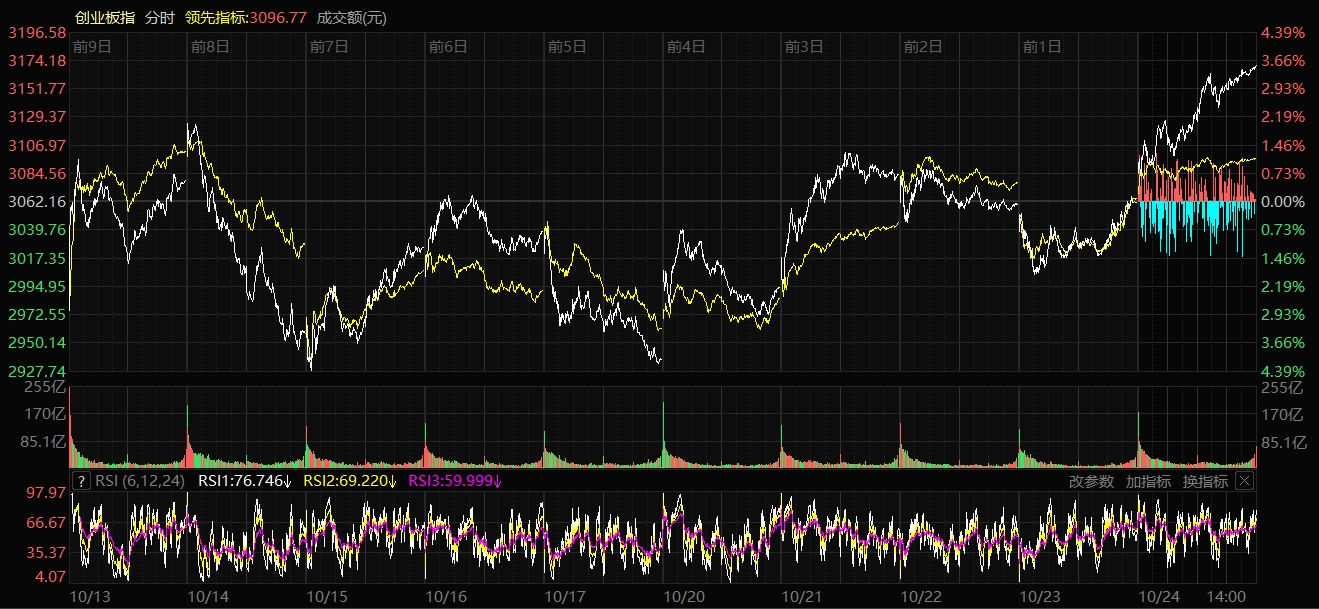Screen dimensions: 1319x609
Task: Click the 10/24 date on time axis
Action: pos(1159,596)
